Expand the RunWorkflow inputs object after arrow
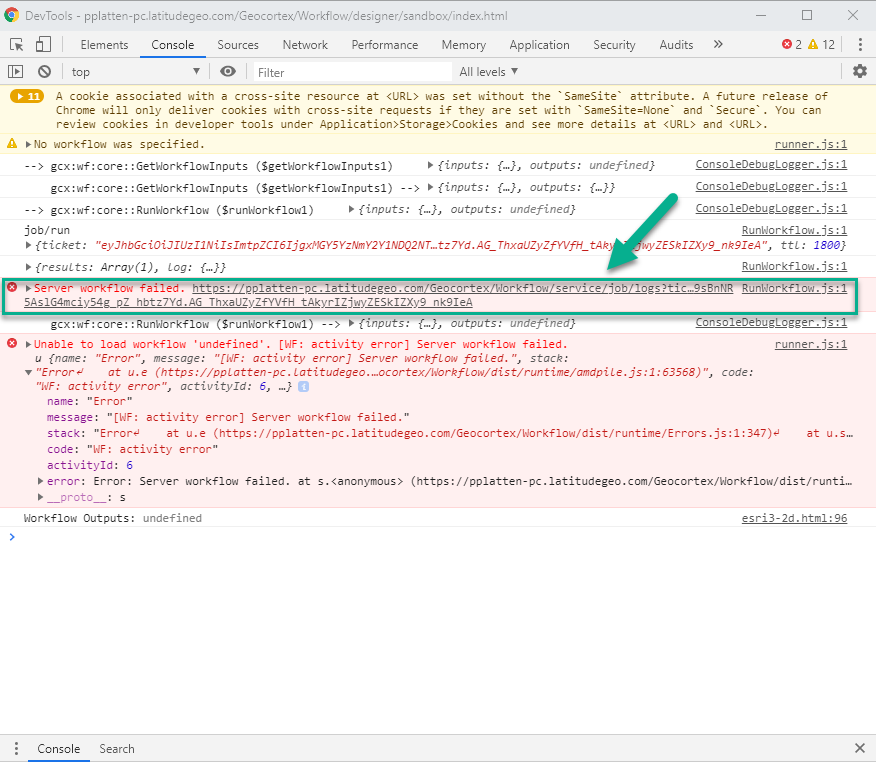 (351, 209)
